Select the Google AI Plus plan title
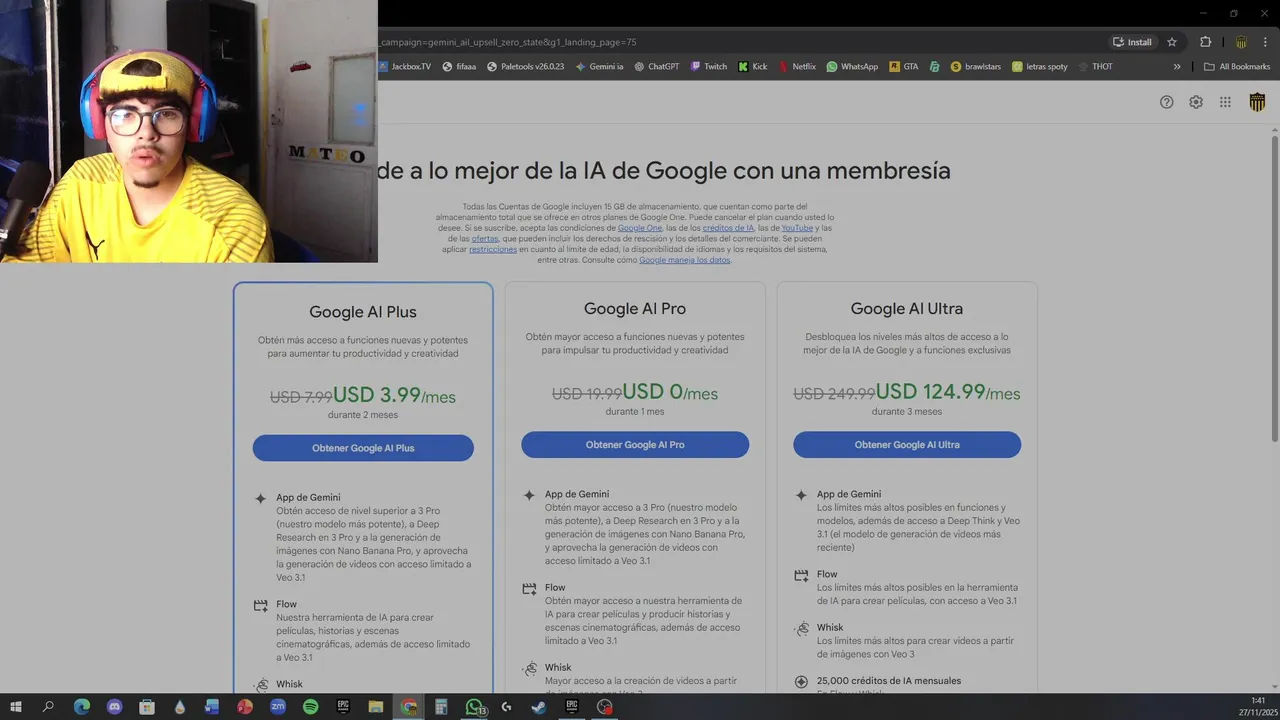This screenshot has height=720, width=1280. tap(363, 312)
